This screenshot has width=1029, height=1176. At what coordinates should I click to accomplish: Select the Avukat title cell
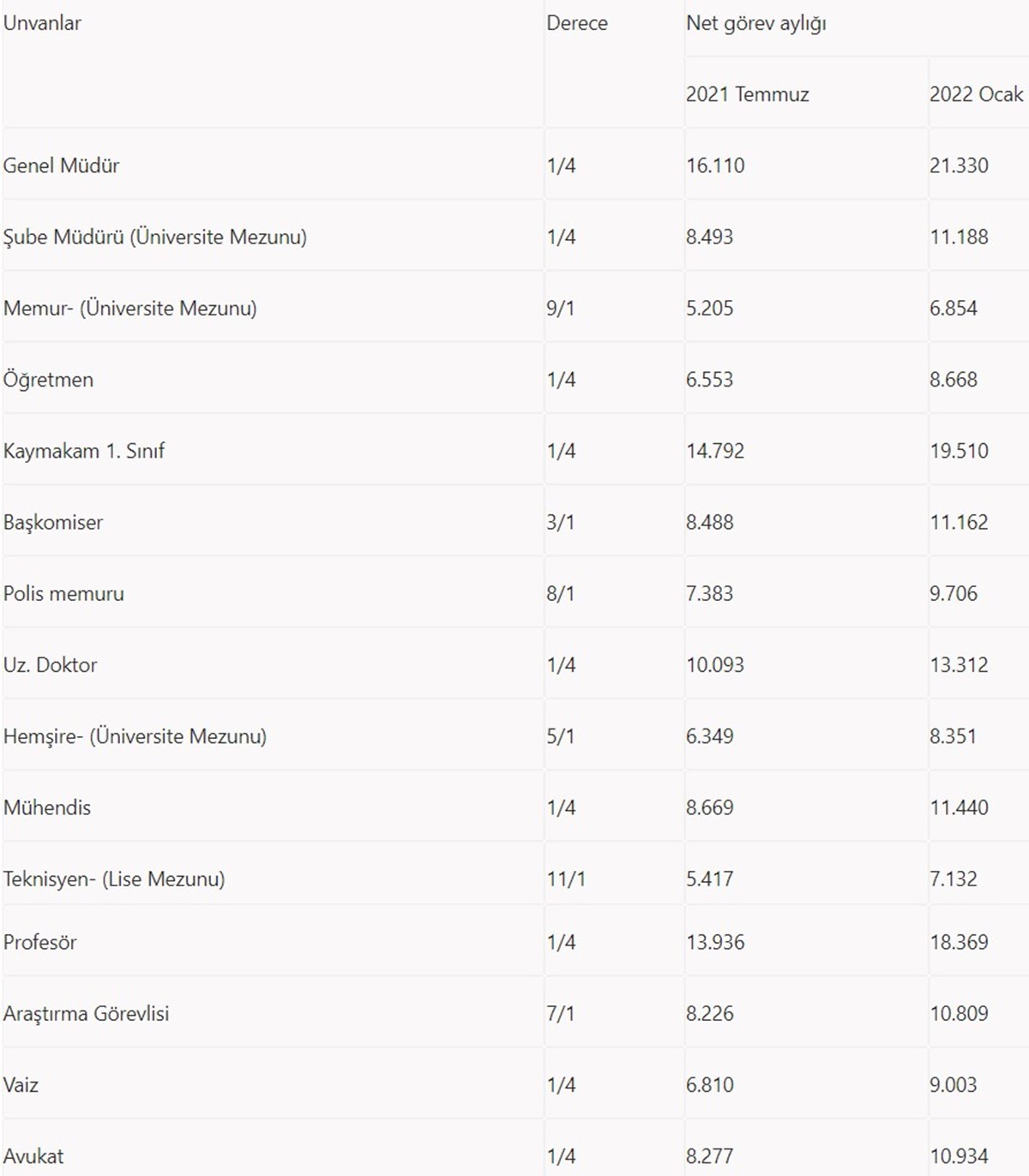(33, 1156)
